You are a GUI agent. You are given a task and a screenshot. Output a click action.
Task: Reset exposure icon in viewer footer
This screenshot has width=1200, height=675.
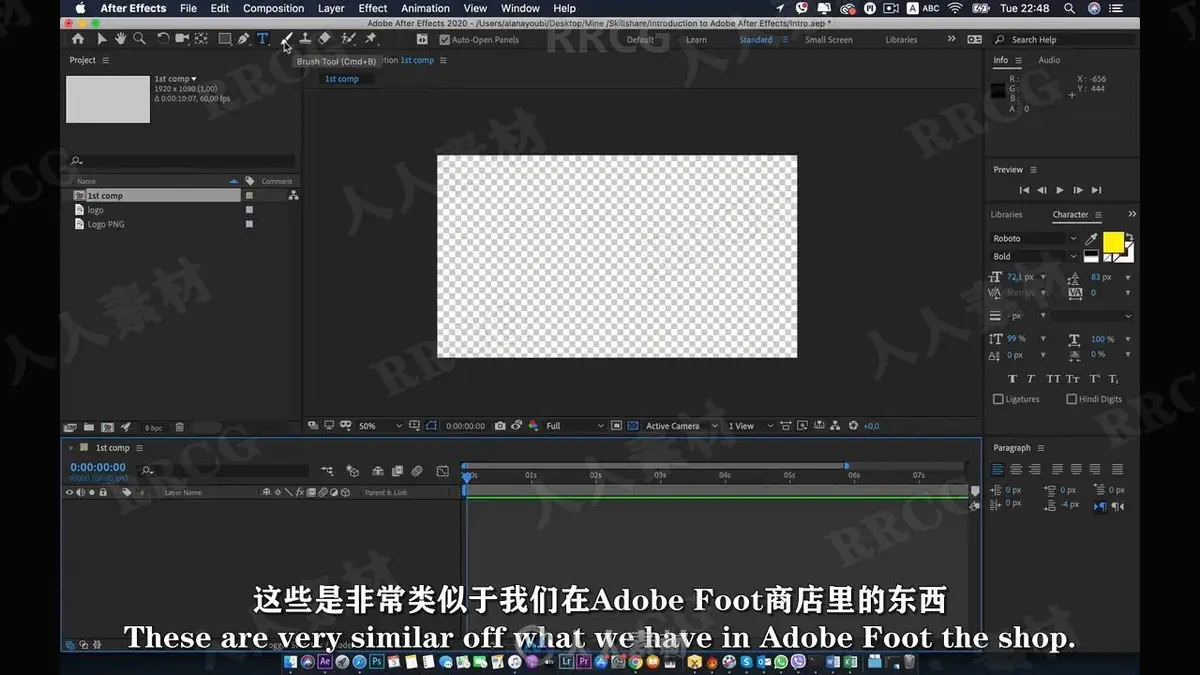(853, 426)
